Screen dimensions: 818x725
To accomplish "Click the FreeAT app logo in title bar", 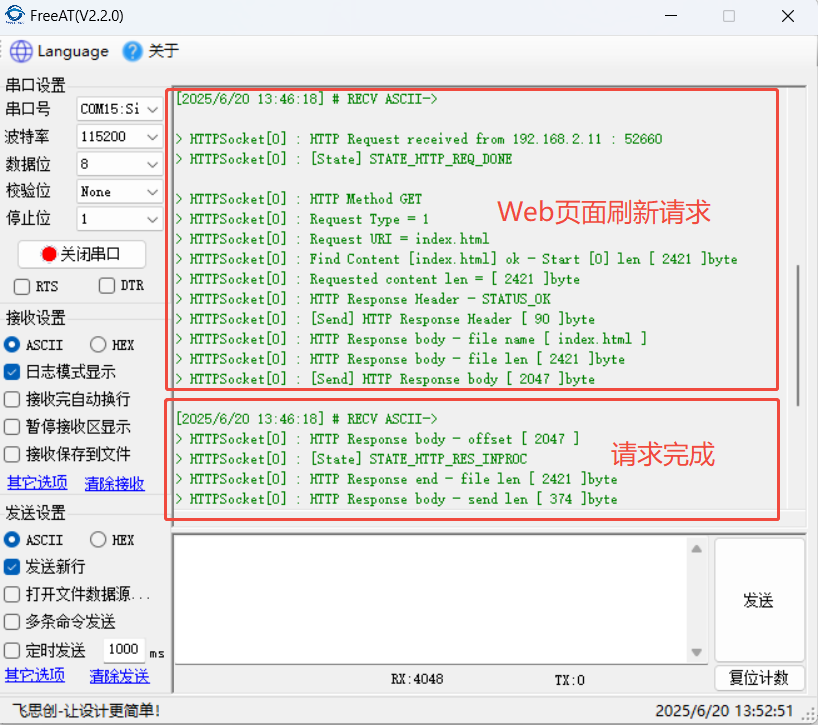I will (15, 15).
